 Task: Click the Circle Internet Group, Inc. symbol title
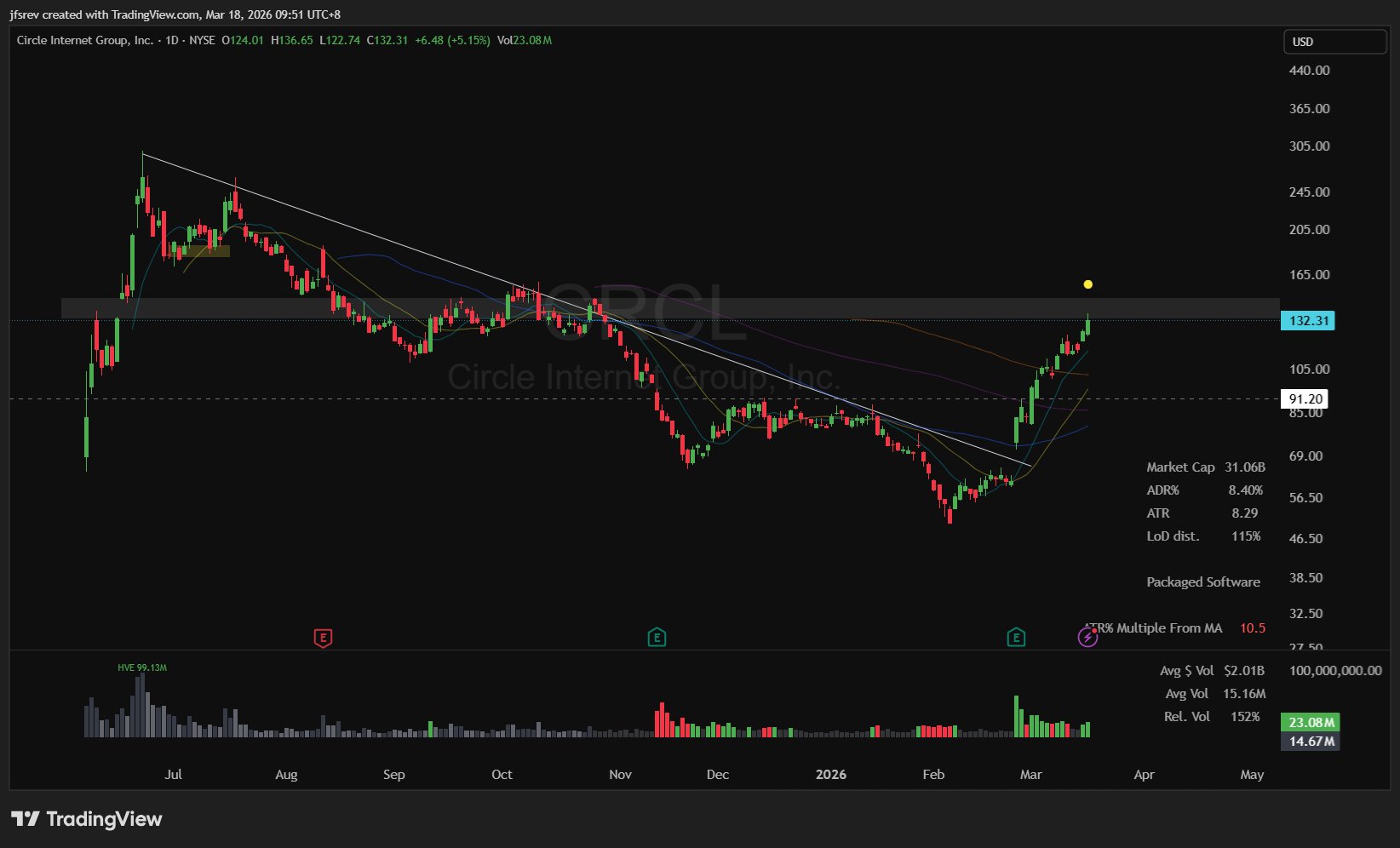pos(85,40)
